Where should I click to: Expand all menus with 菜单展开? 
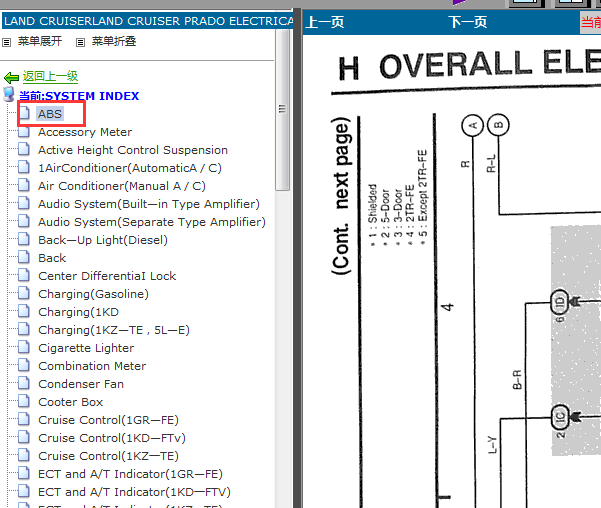click(x=40, y=41)
